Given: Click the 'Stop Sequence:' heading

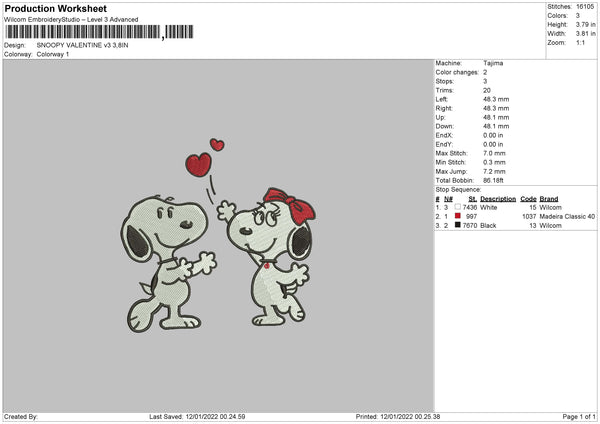Looking at the screenshot, I should click(458, 190).
